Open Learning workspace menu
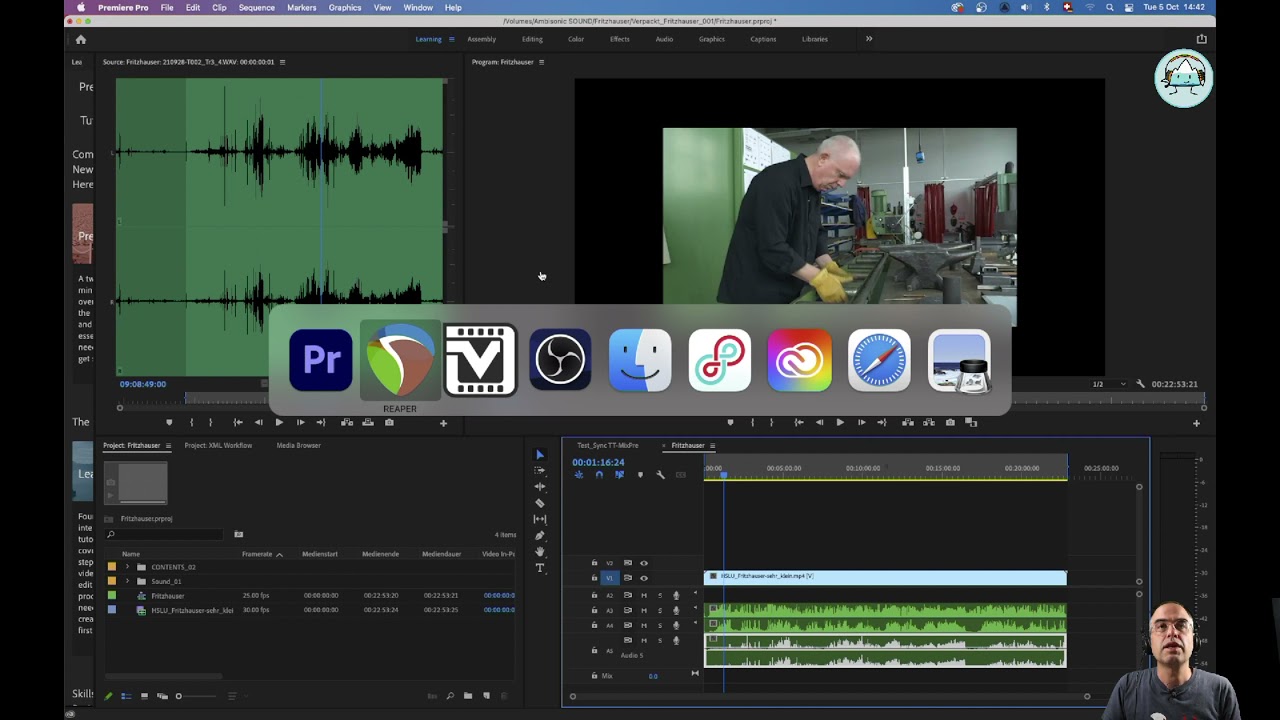Screen dimensions: 1280x720 click(x=451, y=39)
